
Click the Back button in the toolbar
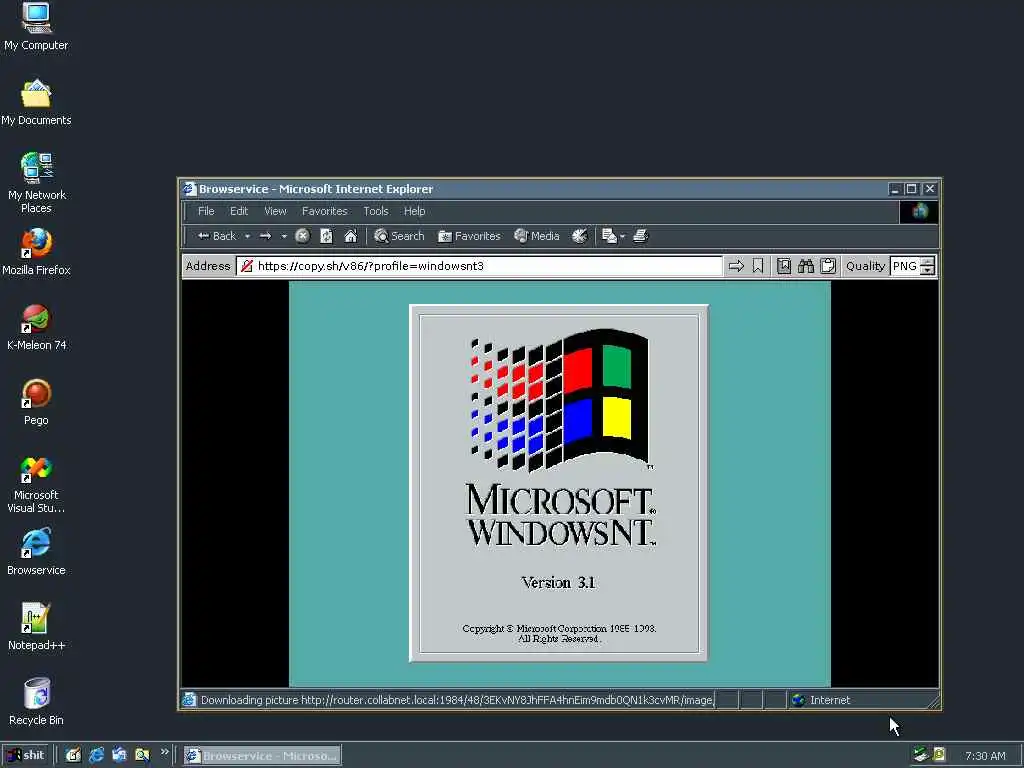click(216, 236)
